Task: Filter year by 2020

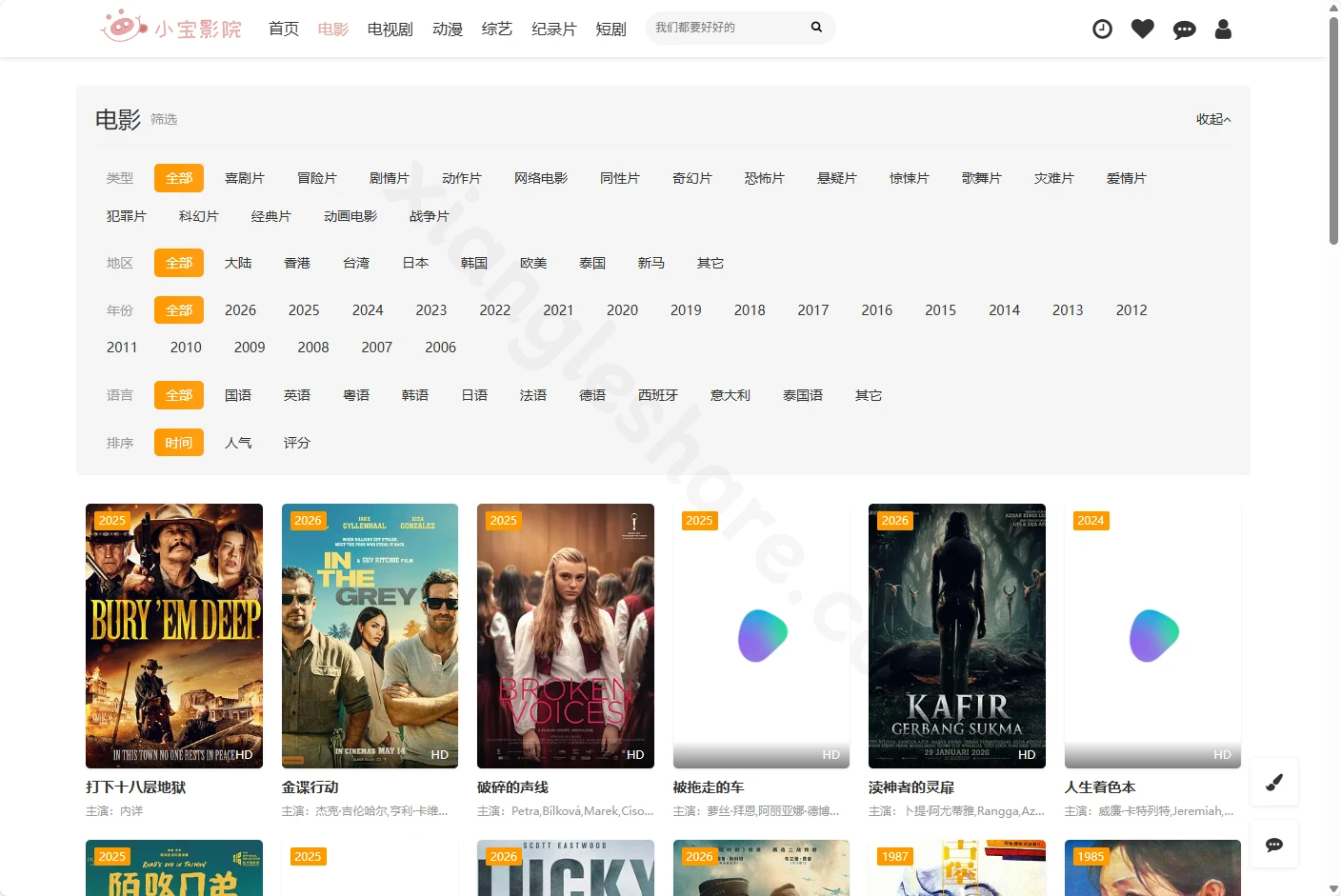Action: coord(622,310)
